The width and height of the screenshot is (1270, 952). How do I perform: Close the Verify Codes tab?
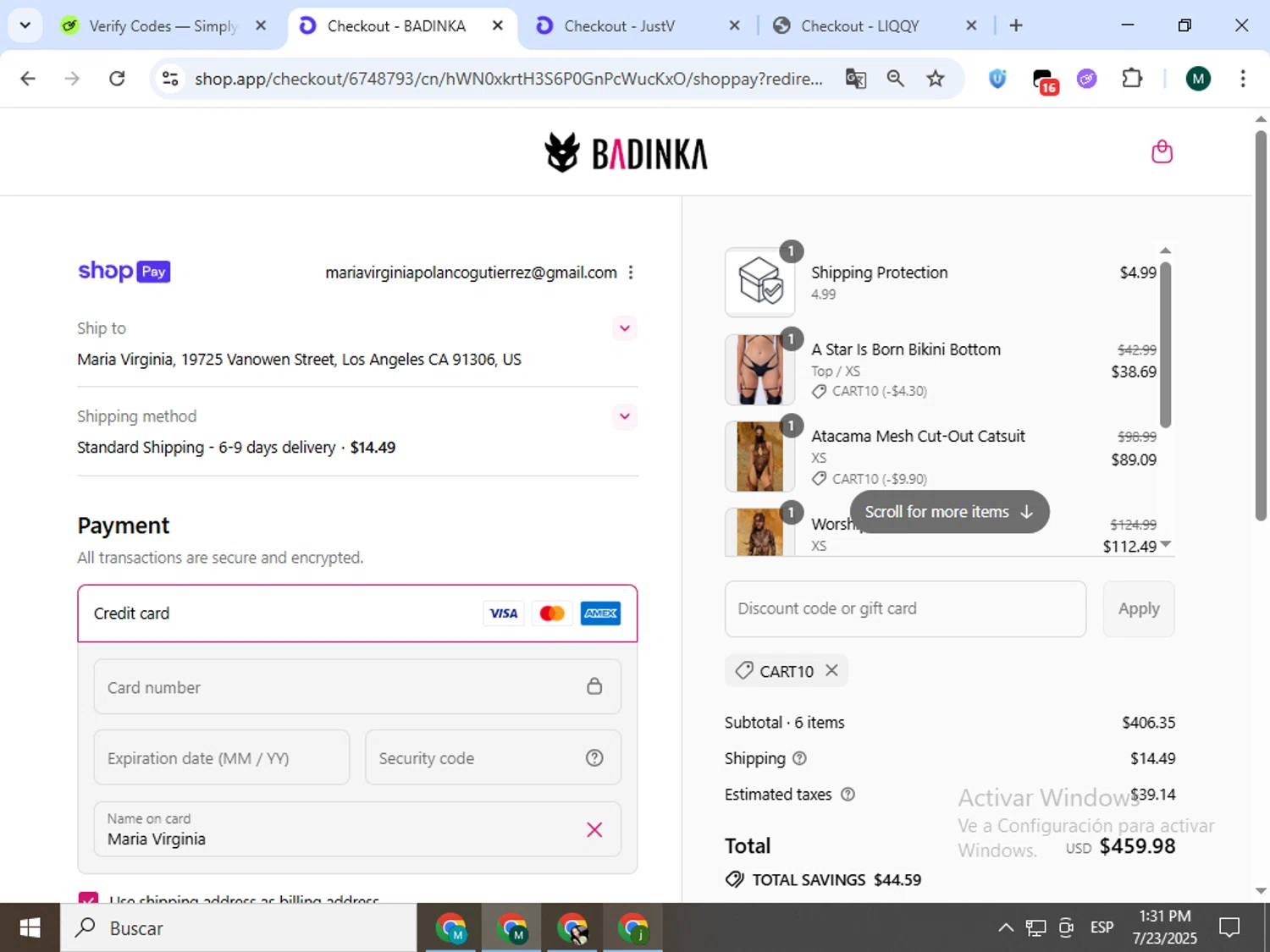[261, 25]
